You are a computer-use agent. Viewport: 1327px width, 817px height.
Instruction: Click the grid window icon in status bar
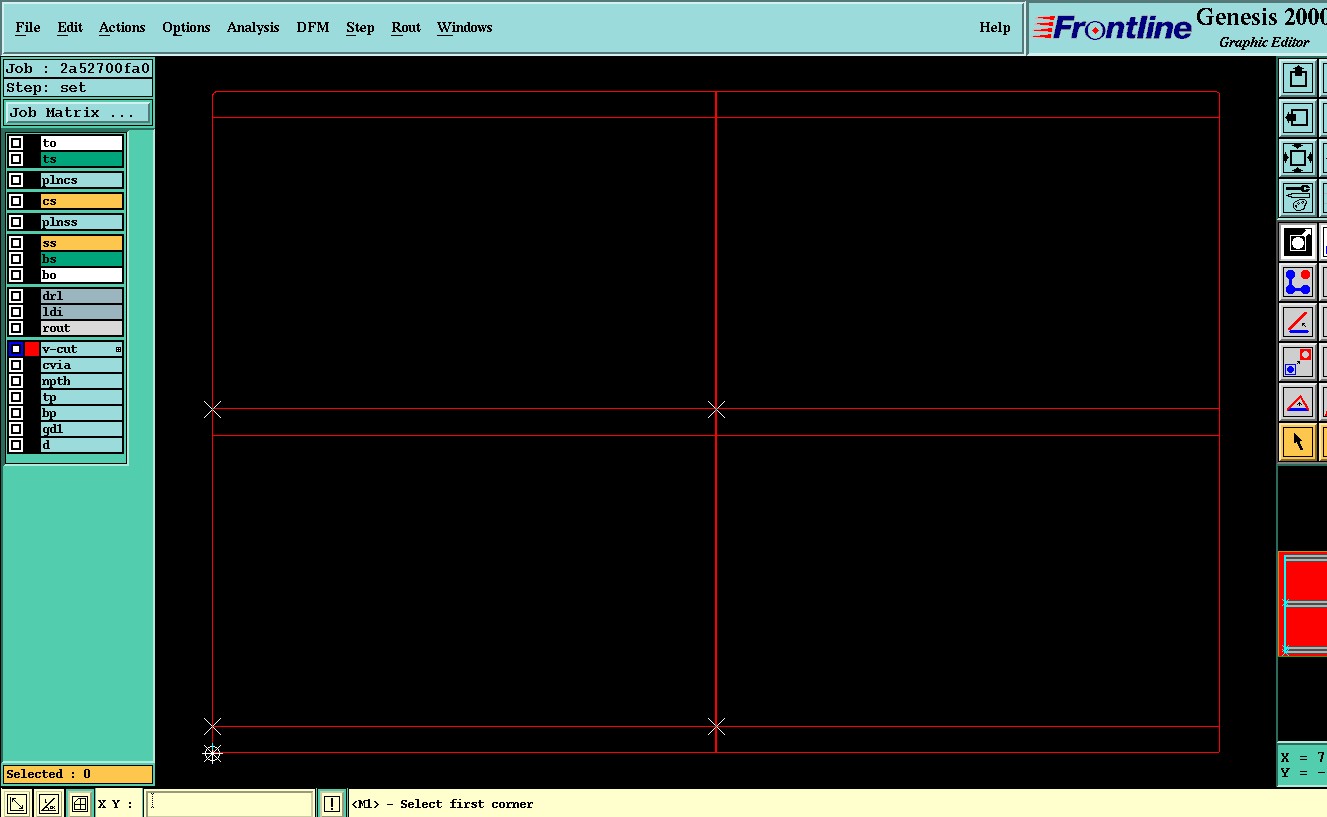point(80,803)
